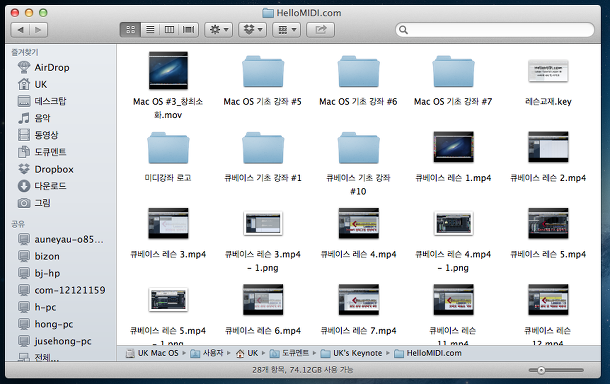This screenshot has width=610, height=384.
Task: Click HelloMIDI.com in the path bar
Action: pos(428,353)
